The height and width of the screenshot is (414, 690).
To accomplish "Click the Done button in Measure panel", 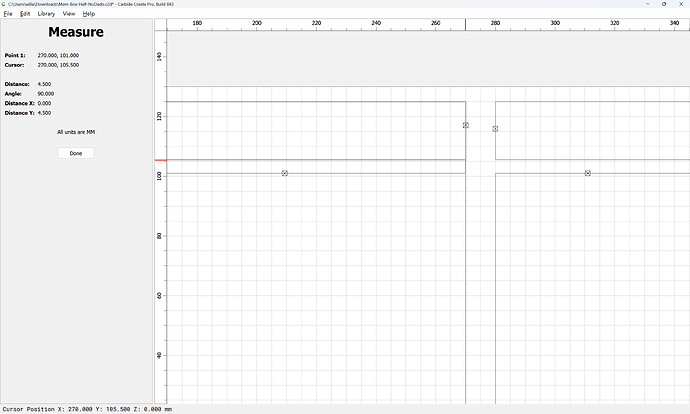I will 76,153.
